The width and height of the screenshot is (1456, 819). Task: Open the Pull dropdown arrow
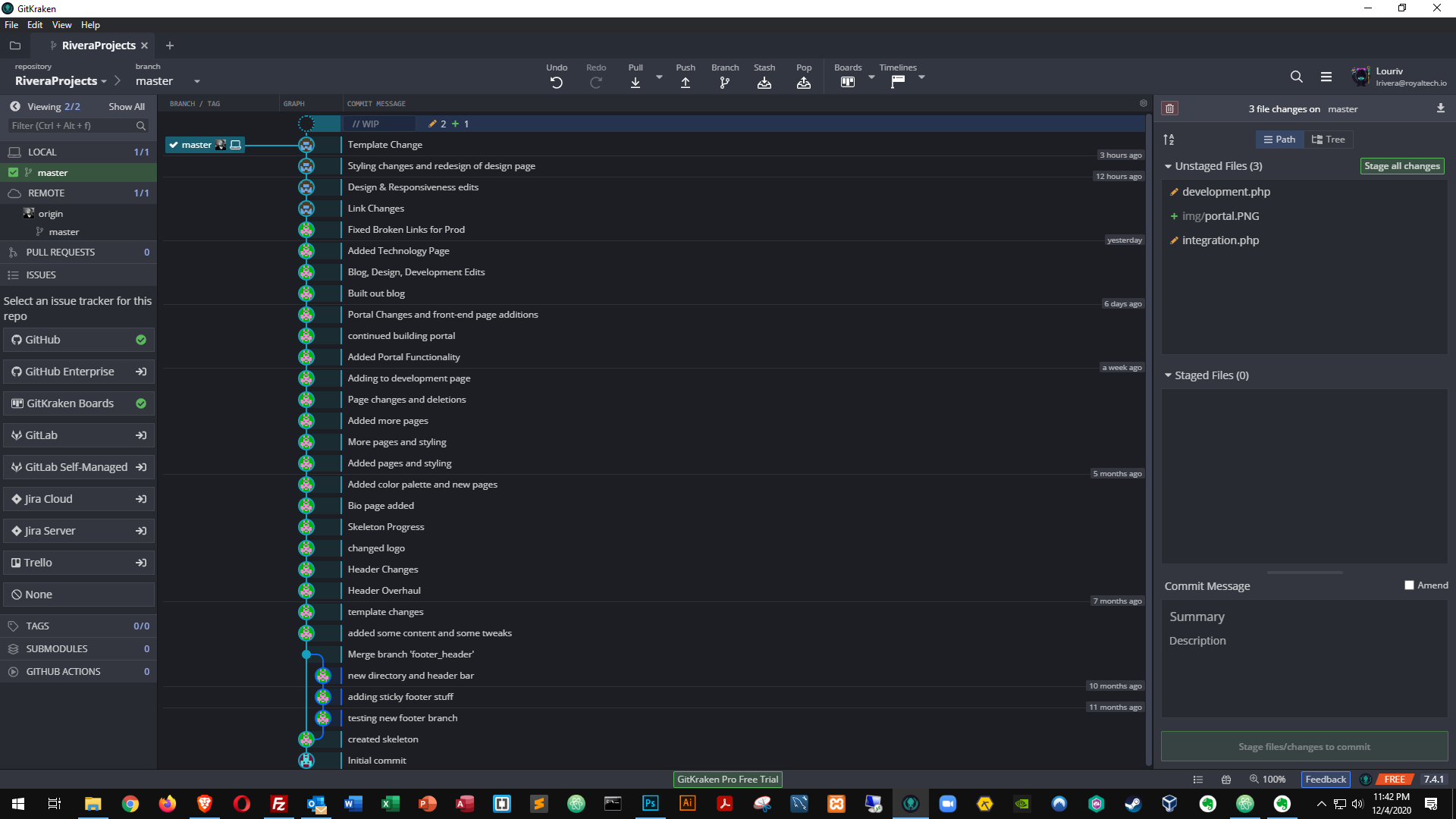tap(658, 77)
